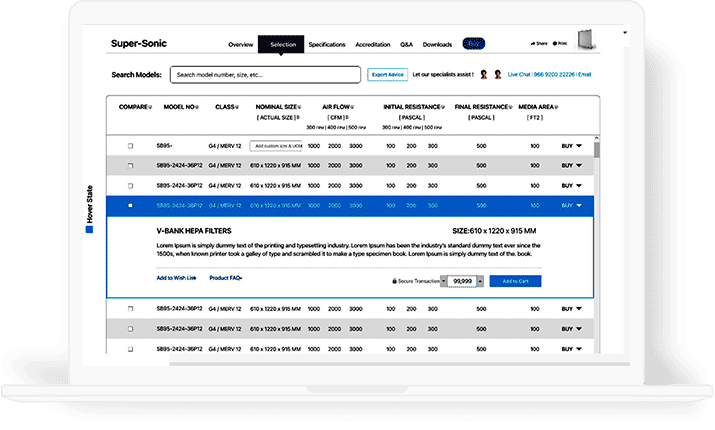Decrease quantity with the down stepper arrow
Image resolution: width=715 pixels, height=430 pixels.
click(443, 281)
